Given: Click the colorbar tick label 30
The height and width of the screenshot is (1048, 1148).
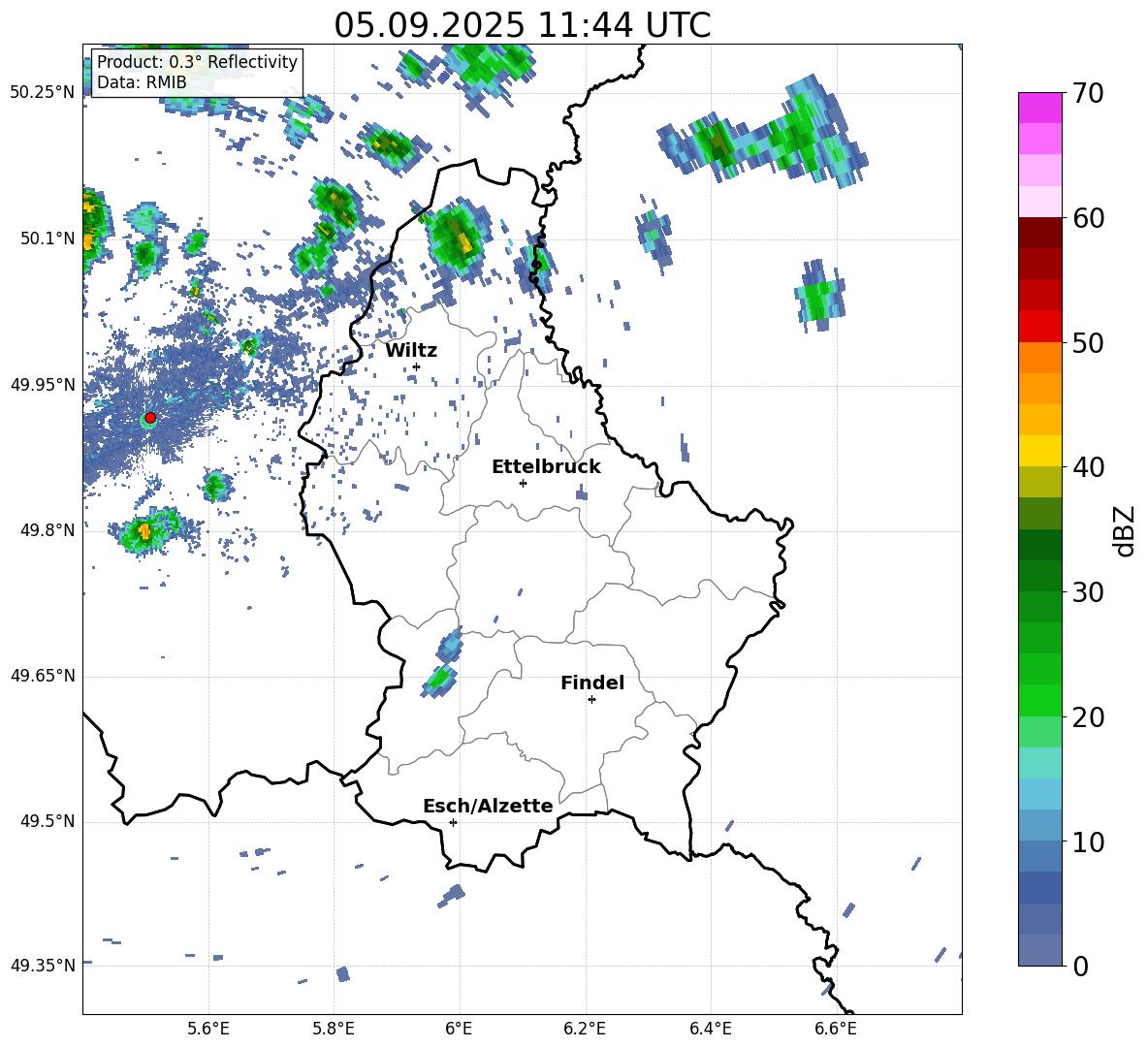Looking at the screenshot, I should pyautogui.click(x=1087, y=592).
